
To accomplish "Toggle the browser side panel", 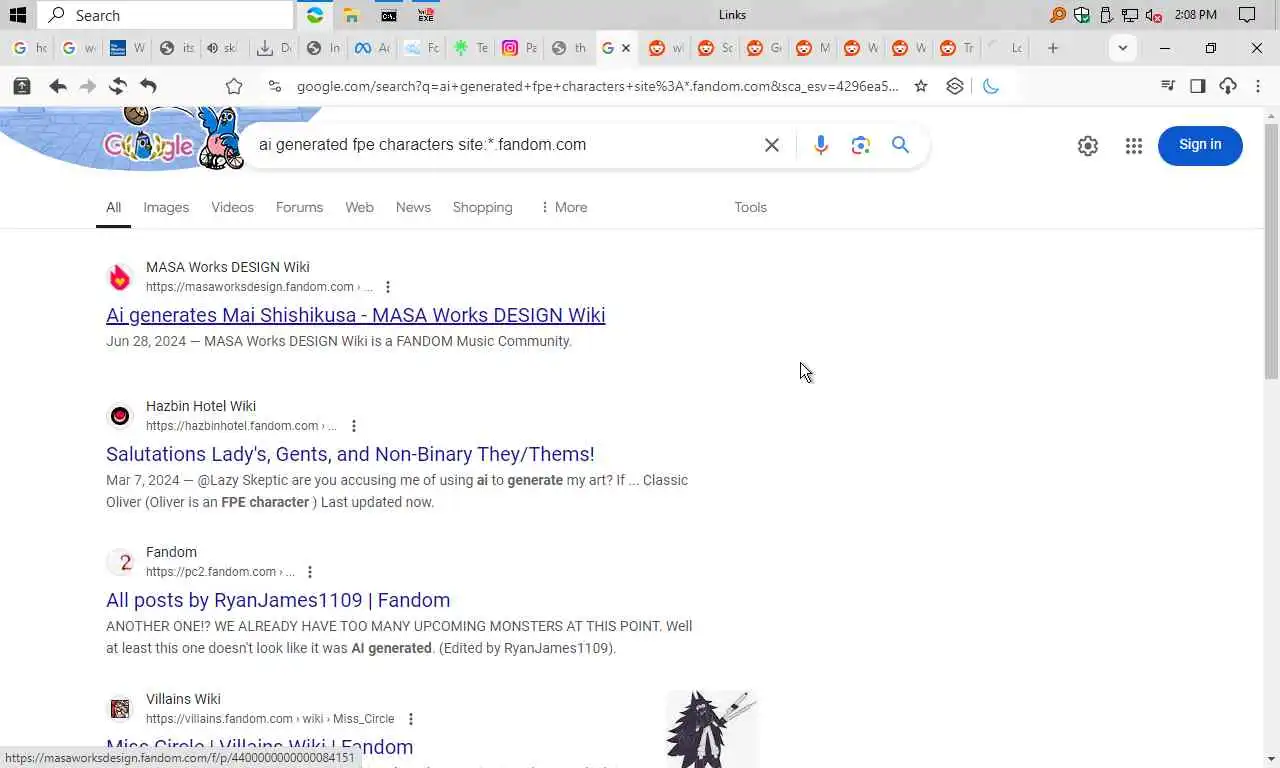I will 1198,86.
